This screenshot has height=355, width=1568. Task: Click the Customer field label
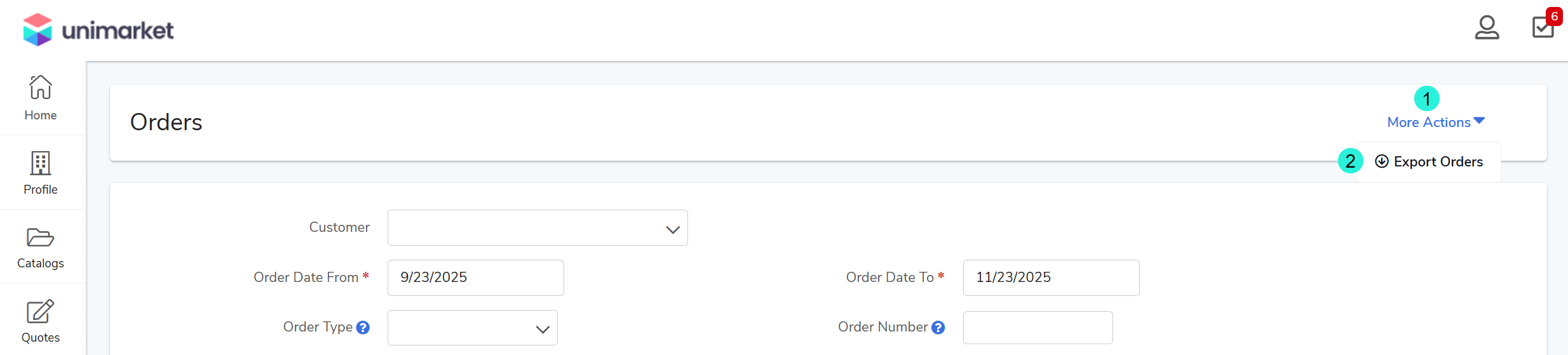339,227
